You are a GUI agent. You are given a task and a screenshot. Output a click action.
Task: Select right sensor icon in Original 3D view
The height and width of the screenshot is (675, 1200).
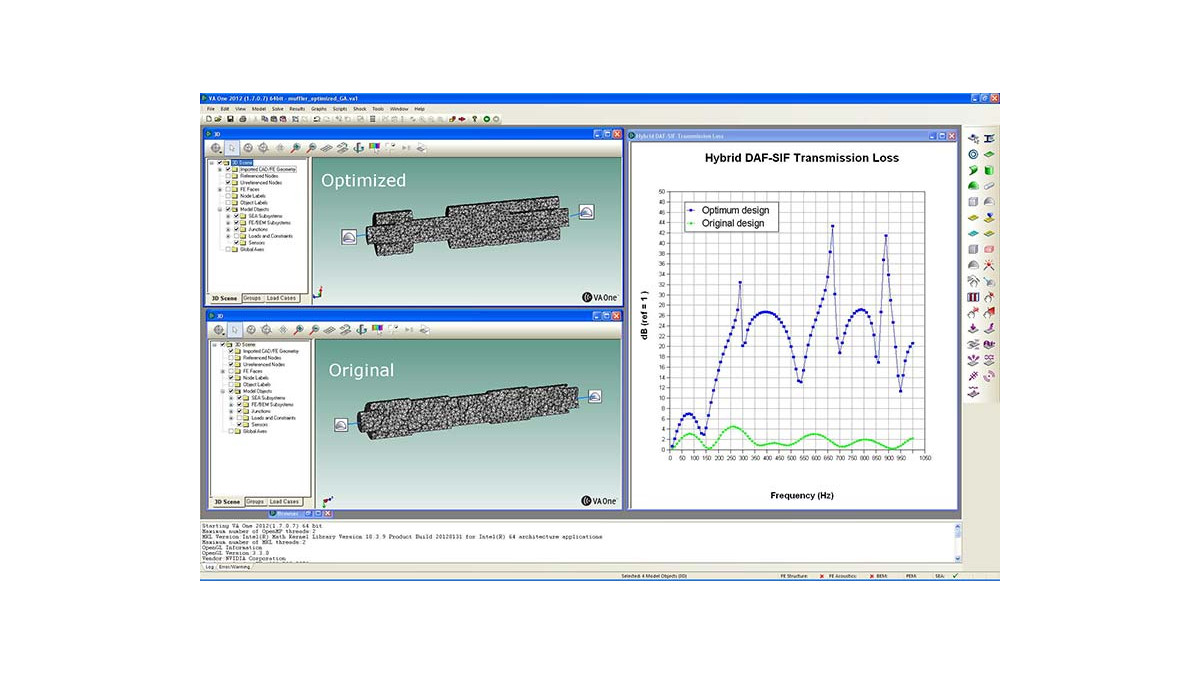(x=595, y=397)
